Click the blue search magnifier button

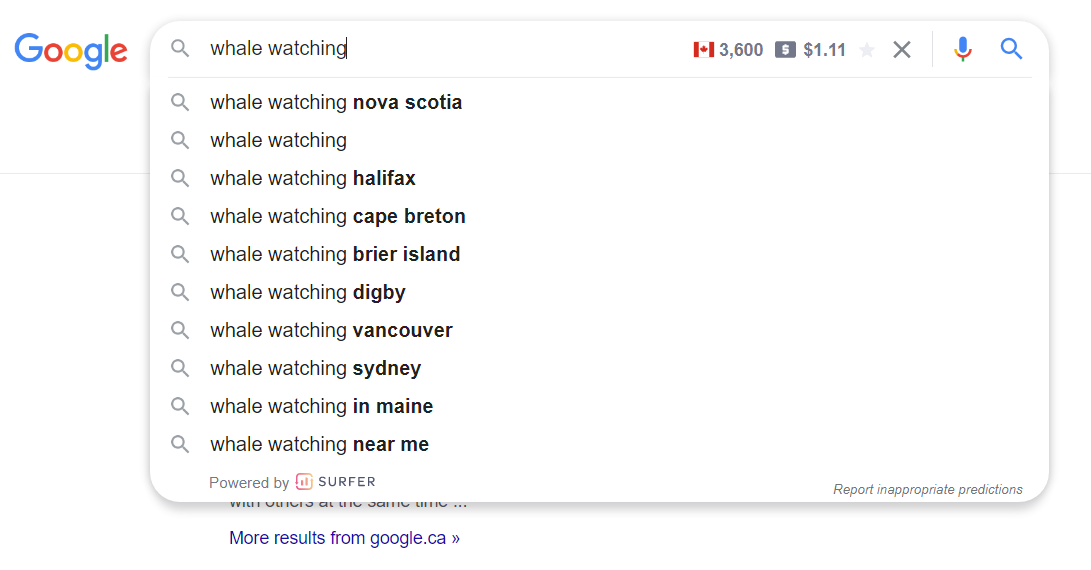1011,49
